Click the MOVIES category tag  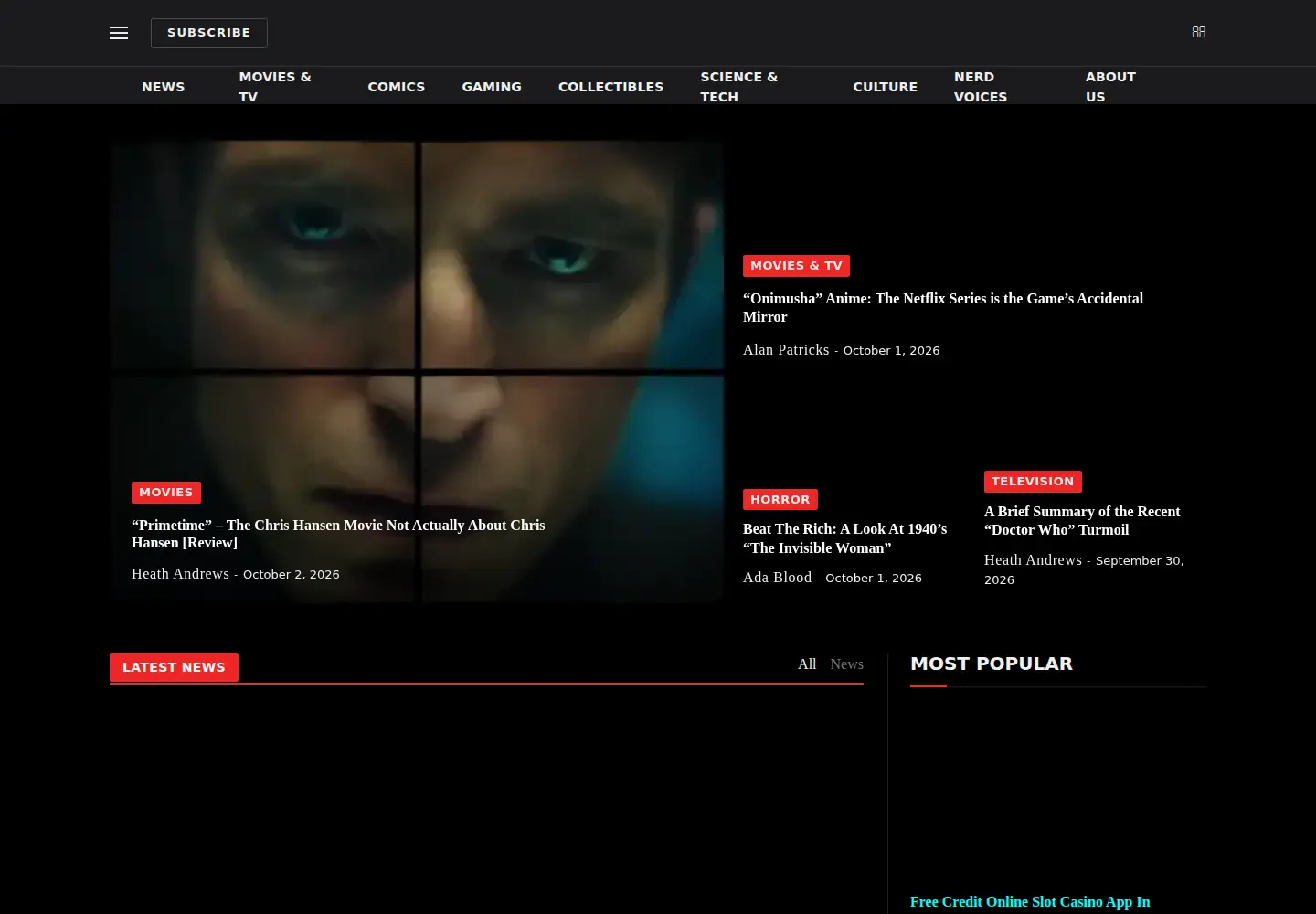[166, 493]
